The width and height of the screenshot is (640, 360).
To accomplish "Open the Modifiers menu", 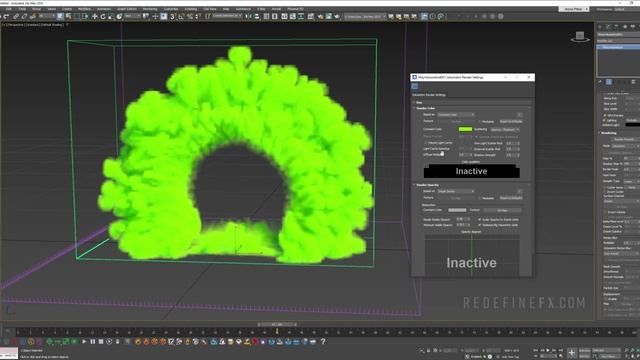I will coord(84,9).
